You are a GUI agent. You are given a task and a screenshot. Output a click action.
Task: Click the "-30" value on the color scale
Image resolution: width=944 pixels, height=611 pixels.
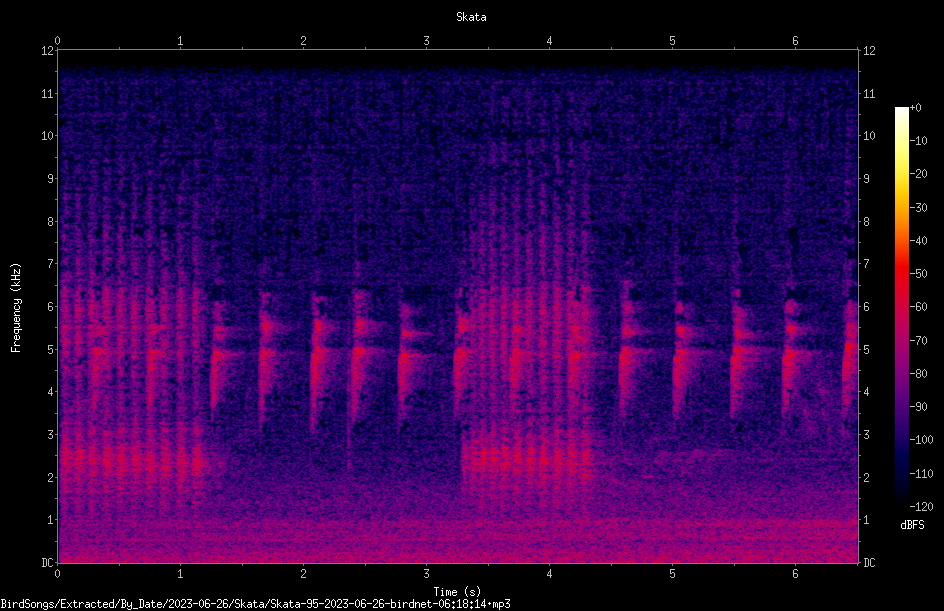click(x=918, y=208)
